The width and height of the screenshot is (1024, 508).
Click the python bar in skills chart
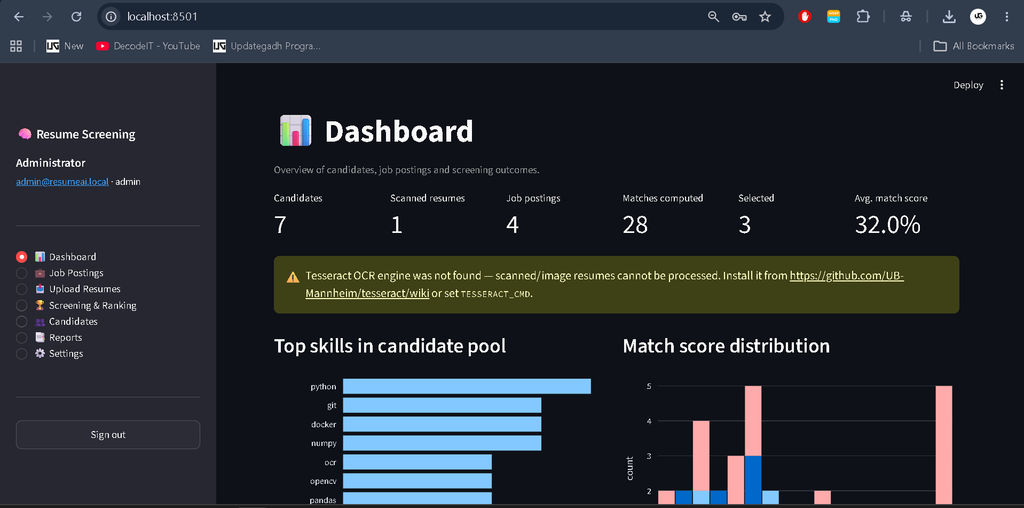click(x=467, y=387)
